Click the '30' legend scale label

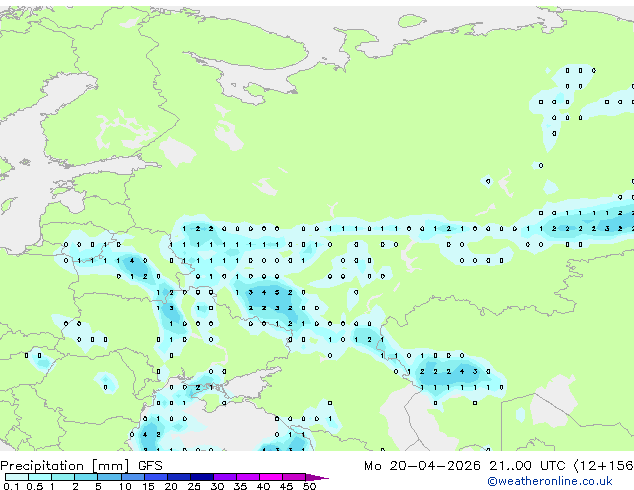pos(217,486)
